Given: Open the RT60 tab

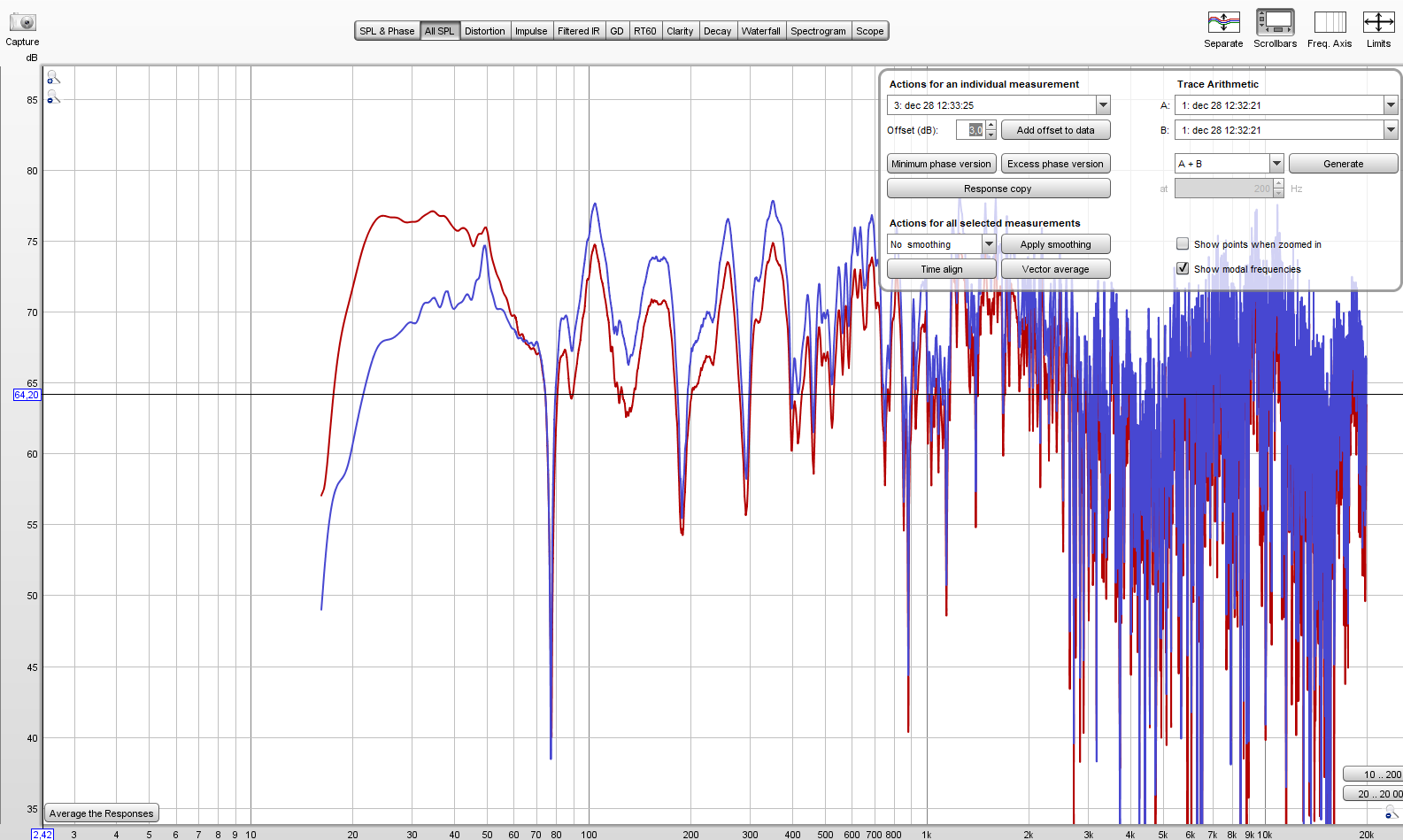Looking at the screenshot, I should [x=645, y=31].
